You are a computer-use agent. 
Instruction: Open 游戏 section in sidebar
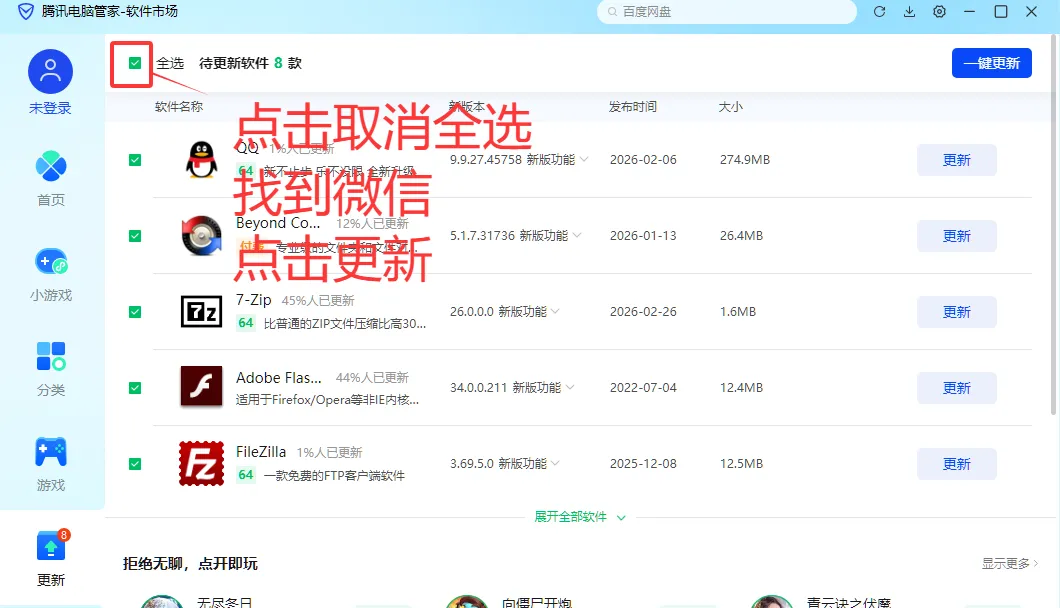pyautogui.click(x=51, y=464)
